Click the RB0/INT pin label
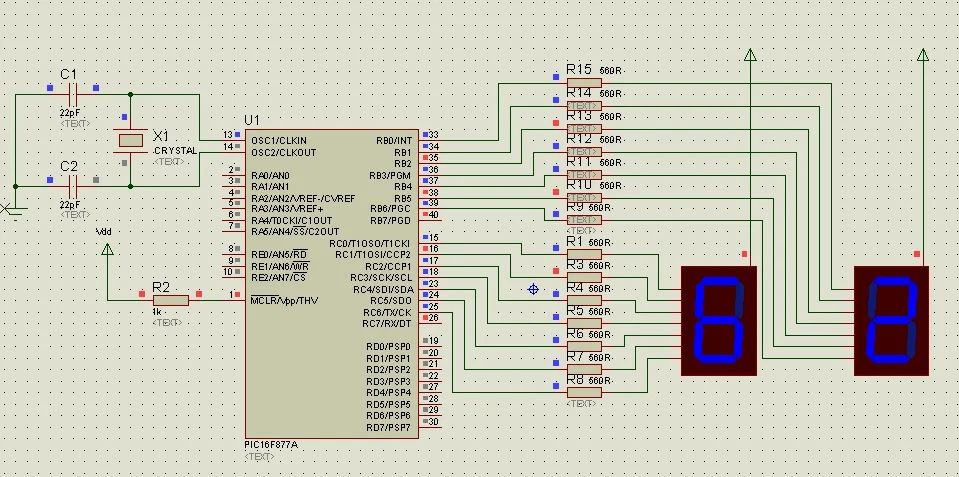959x477 pixels. [394, 141]
